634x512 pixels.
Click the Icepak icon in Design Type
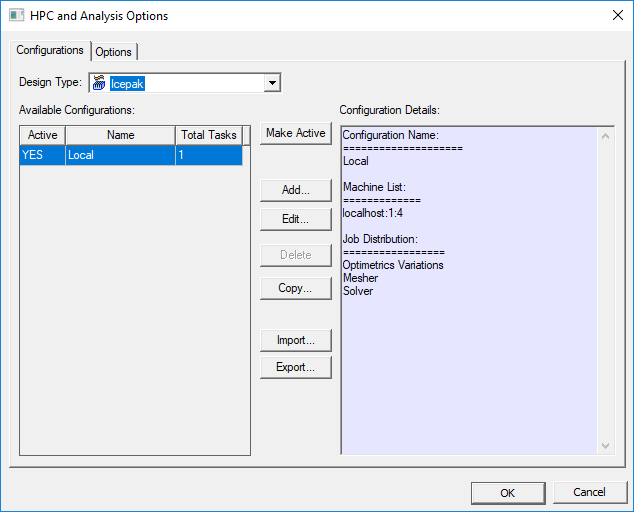coord(99,83)
